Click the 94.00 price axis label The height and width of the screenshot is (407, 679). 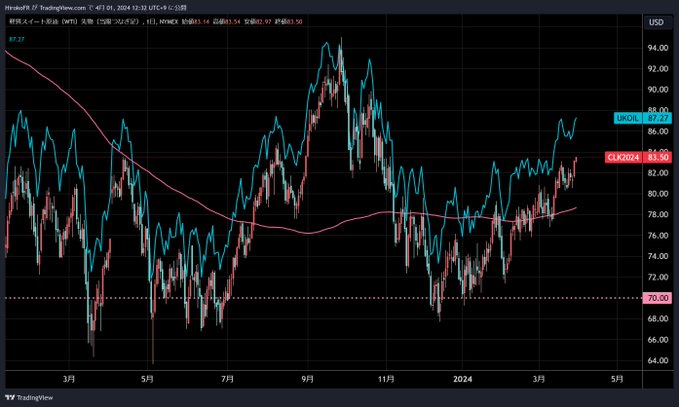657,48
